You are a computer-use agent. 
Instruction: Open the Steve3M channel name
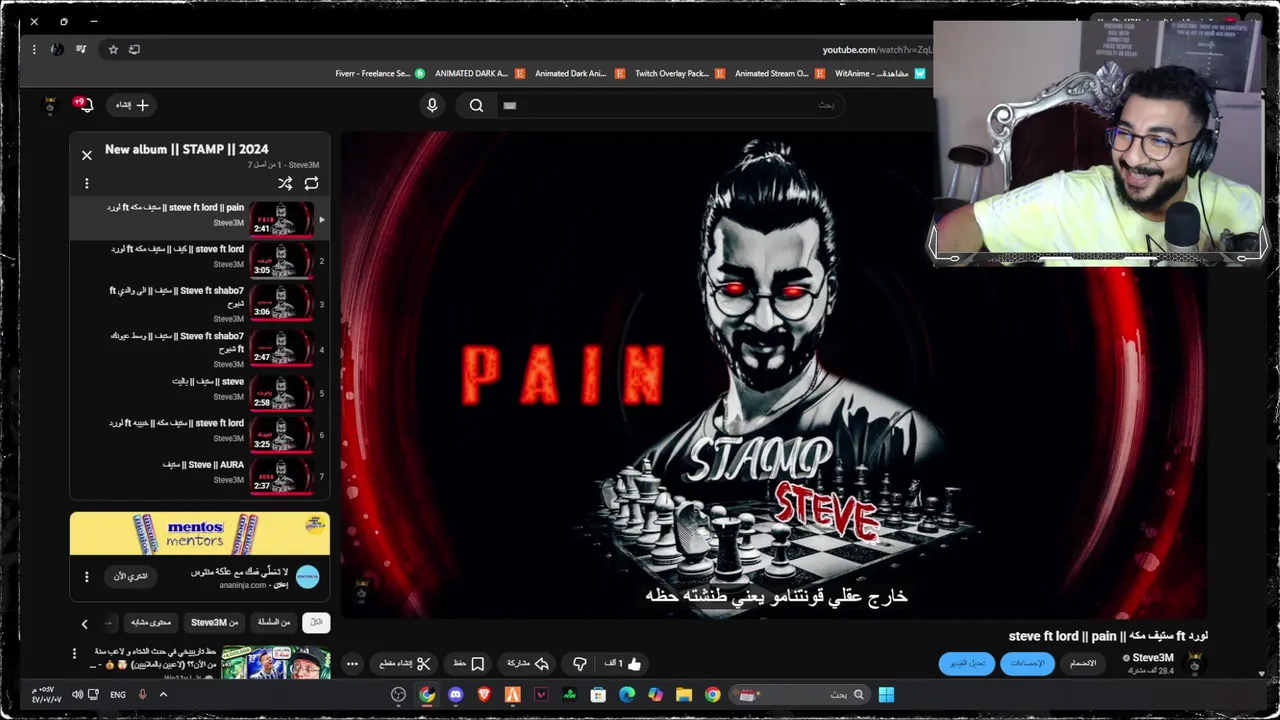1152,658
